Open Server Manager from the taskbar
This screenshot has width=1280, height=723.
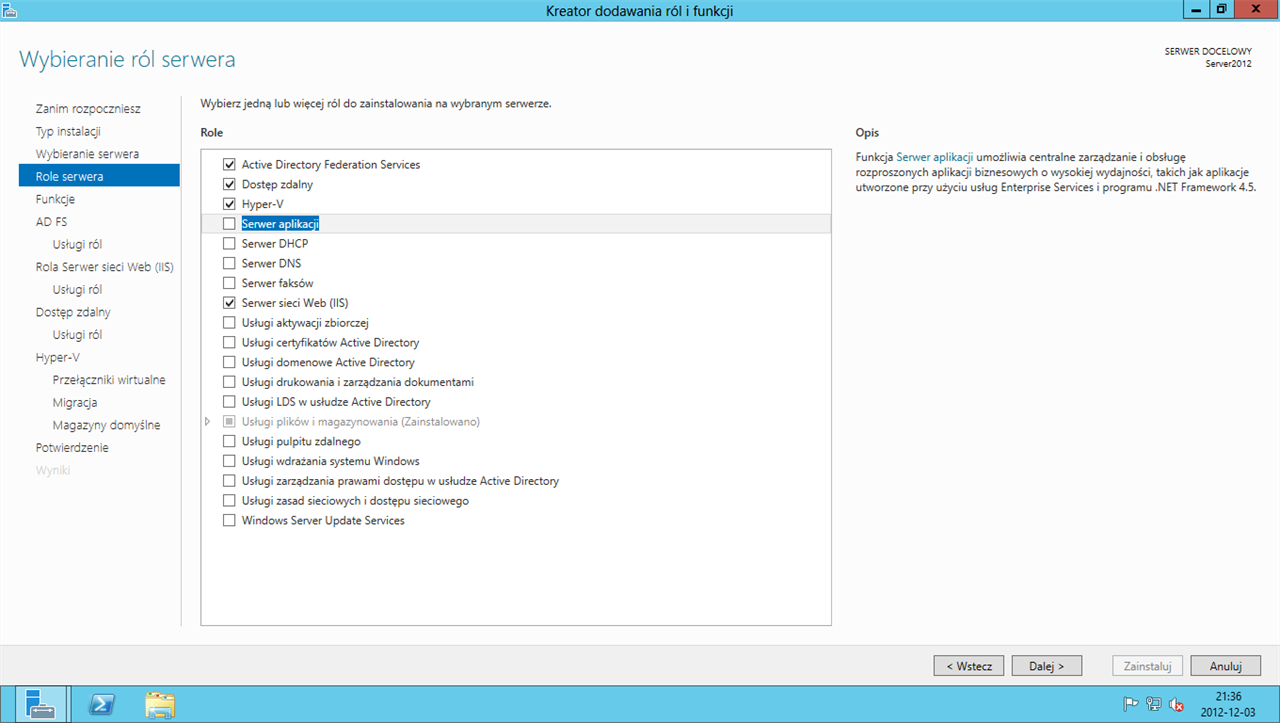[41, 704]
